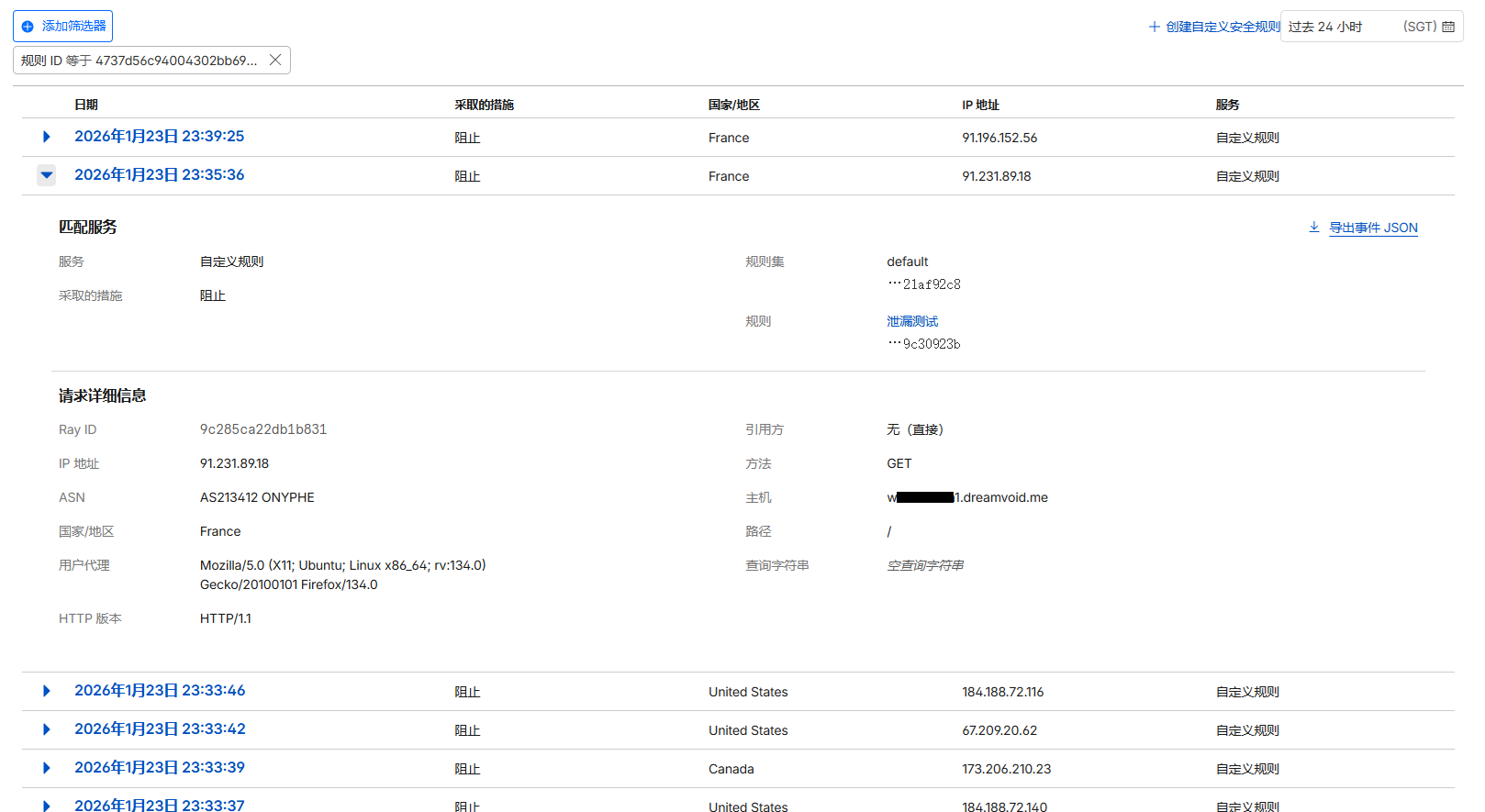Expand the 23:33:42 event arrow

(47, 729)
